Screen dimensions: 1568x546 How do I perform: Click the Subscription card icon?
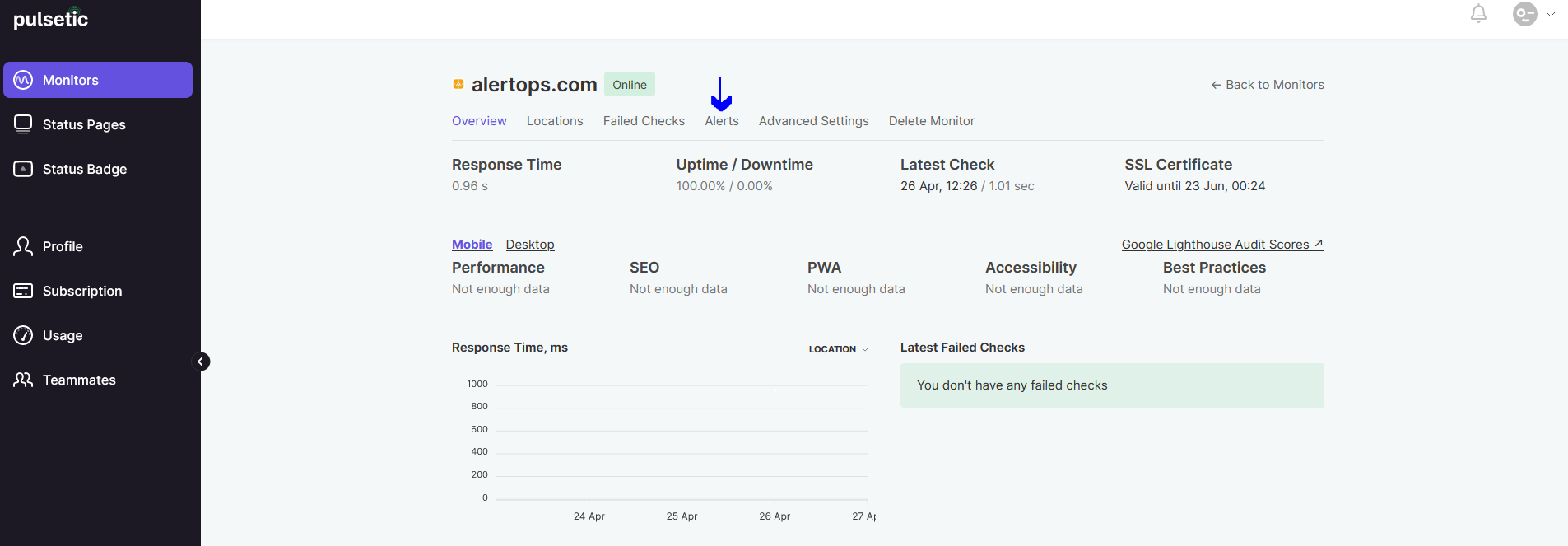coord(23,291)
